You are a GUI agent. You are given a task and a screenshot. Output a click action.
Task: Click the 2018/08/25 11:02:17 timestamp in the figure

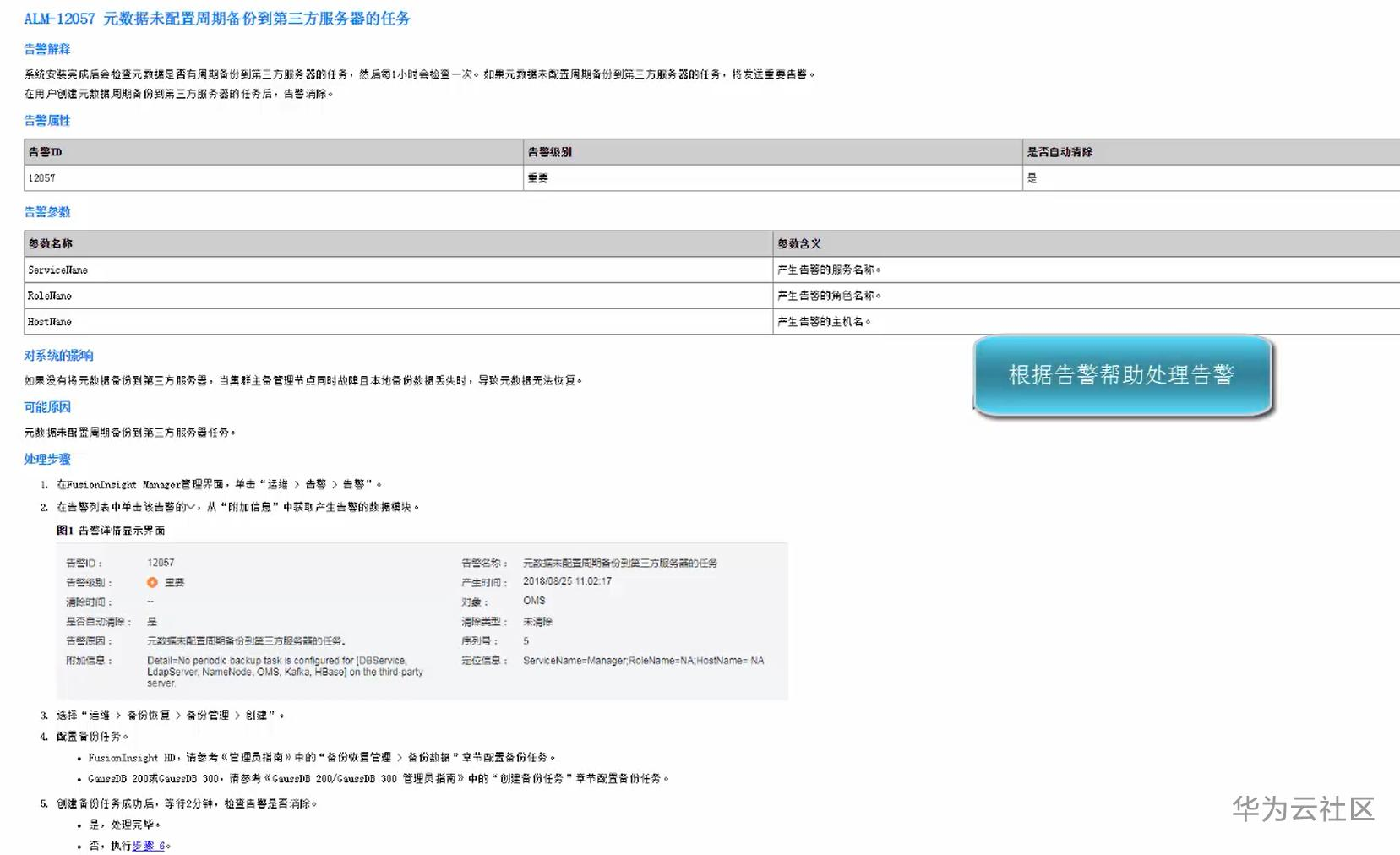(567, 581)
